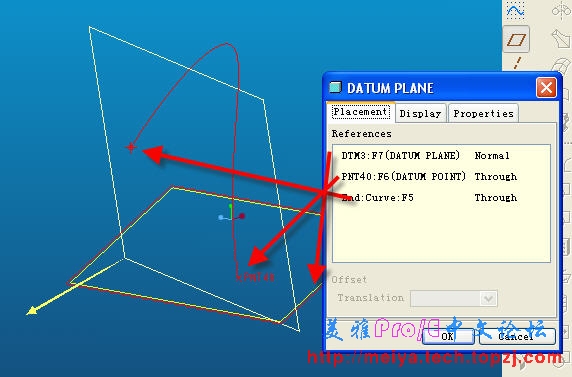Cancel the datum plane creation
The width and height of the screenshot is (572, 377).
coord(517,336)
